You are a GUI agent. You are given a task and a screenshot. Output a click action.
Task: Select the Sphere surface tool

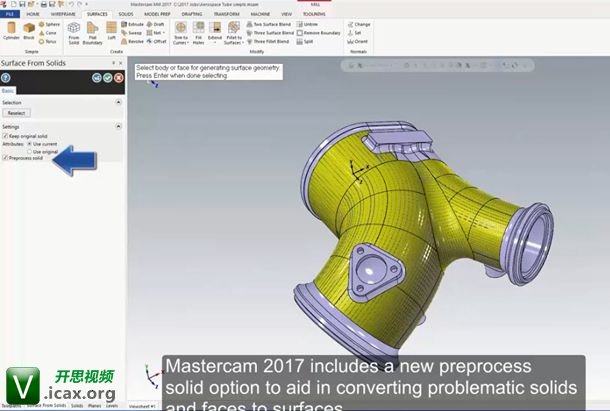(49, 24)
